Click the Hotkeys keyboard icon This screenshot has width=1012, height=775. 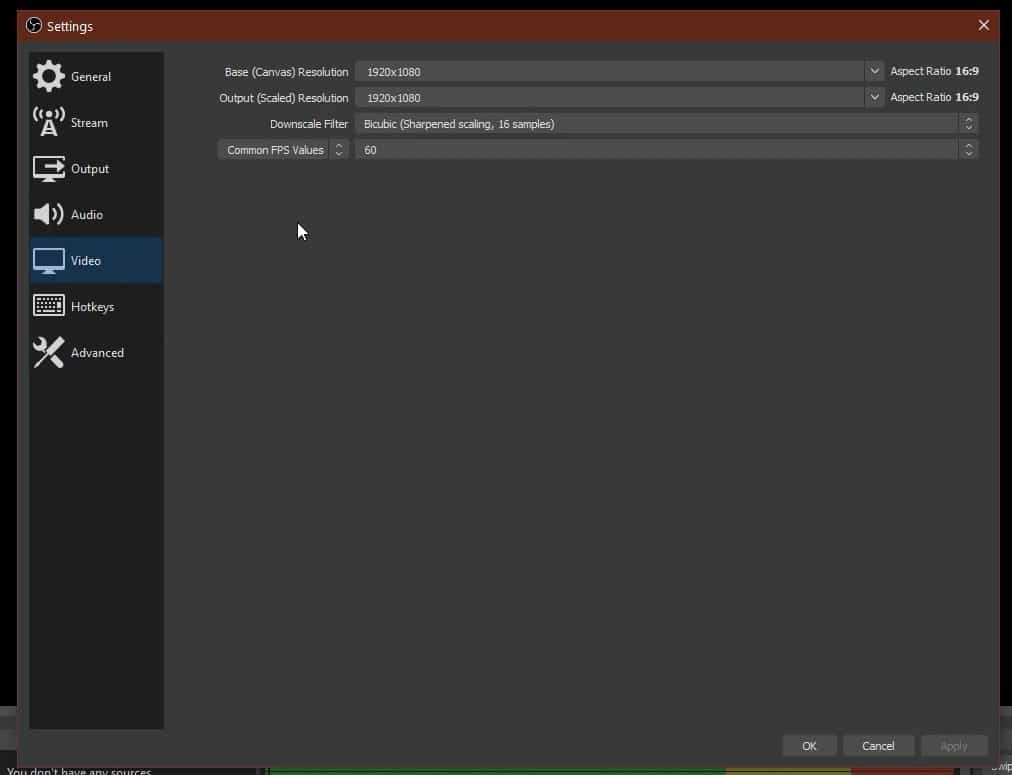[48, 305]
